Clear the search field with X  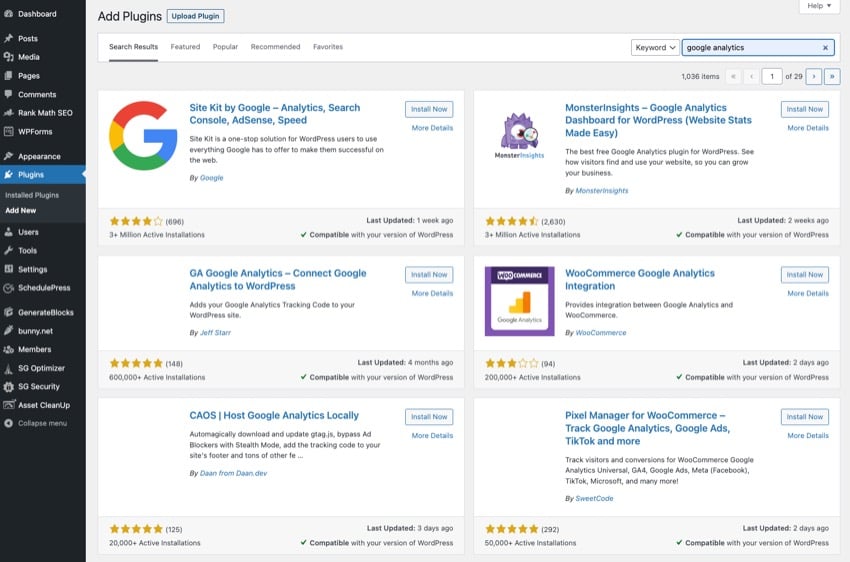(x=825, y=48)
